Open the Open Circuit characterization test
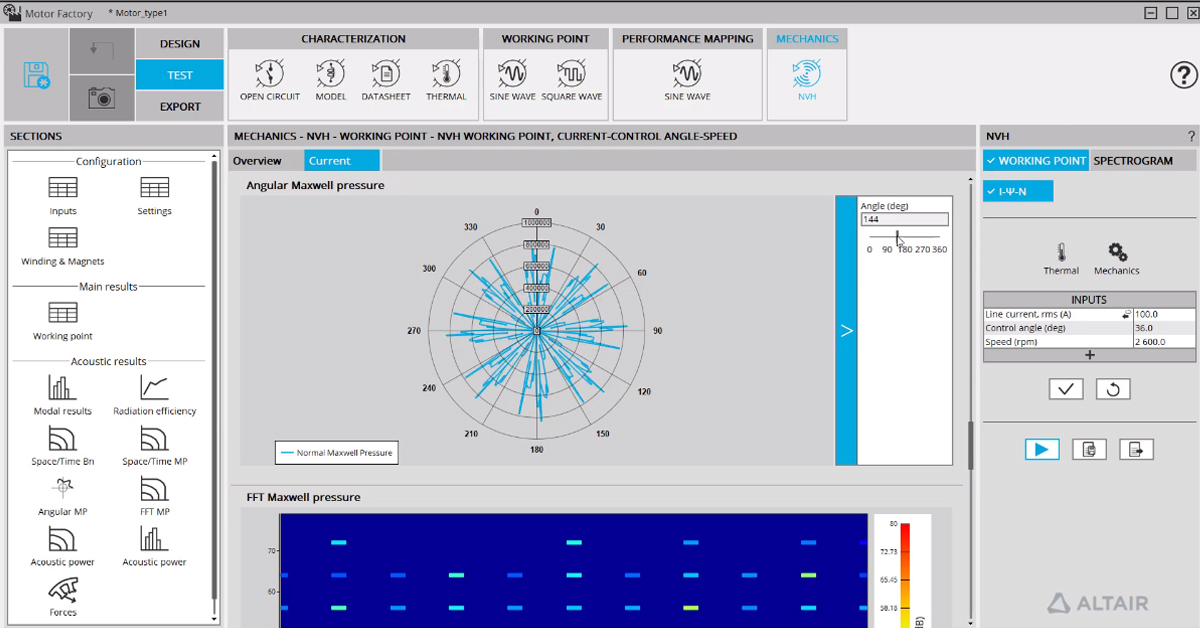Screen dimensions: 1200x628 (x=269, y=79)
